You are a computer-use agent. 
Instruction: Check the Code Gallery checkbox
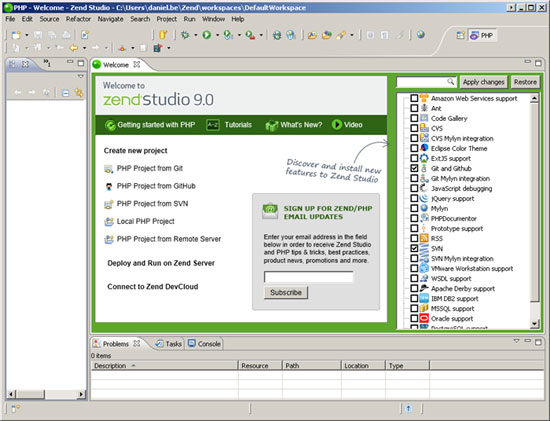click(x=414, y=118)
